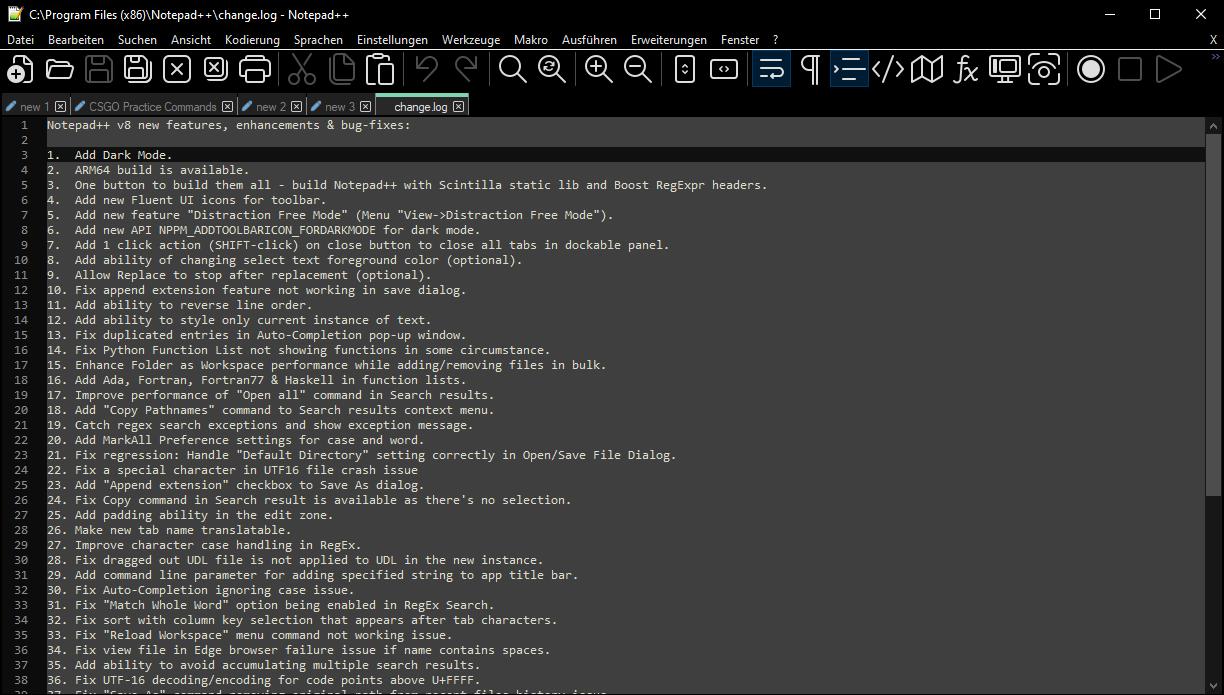Open the Erweiterungen menu

coord(669,40)
